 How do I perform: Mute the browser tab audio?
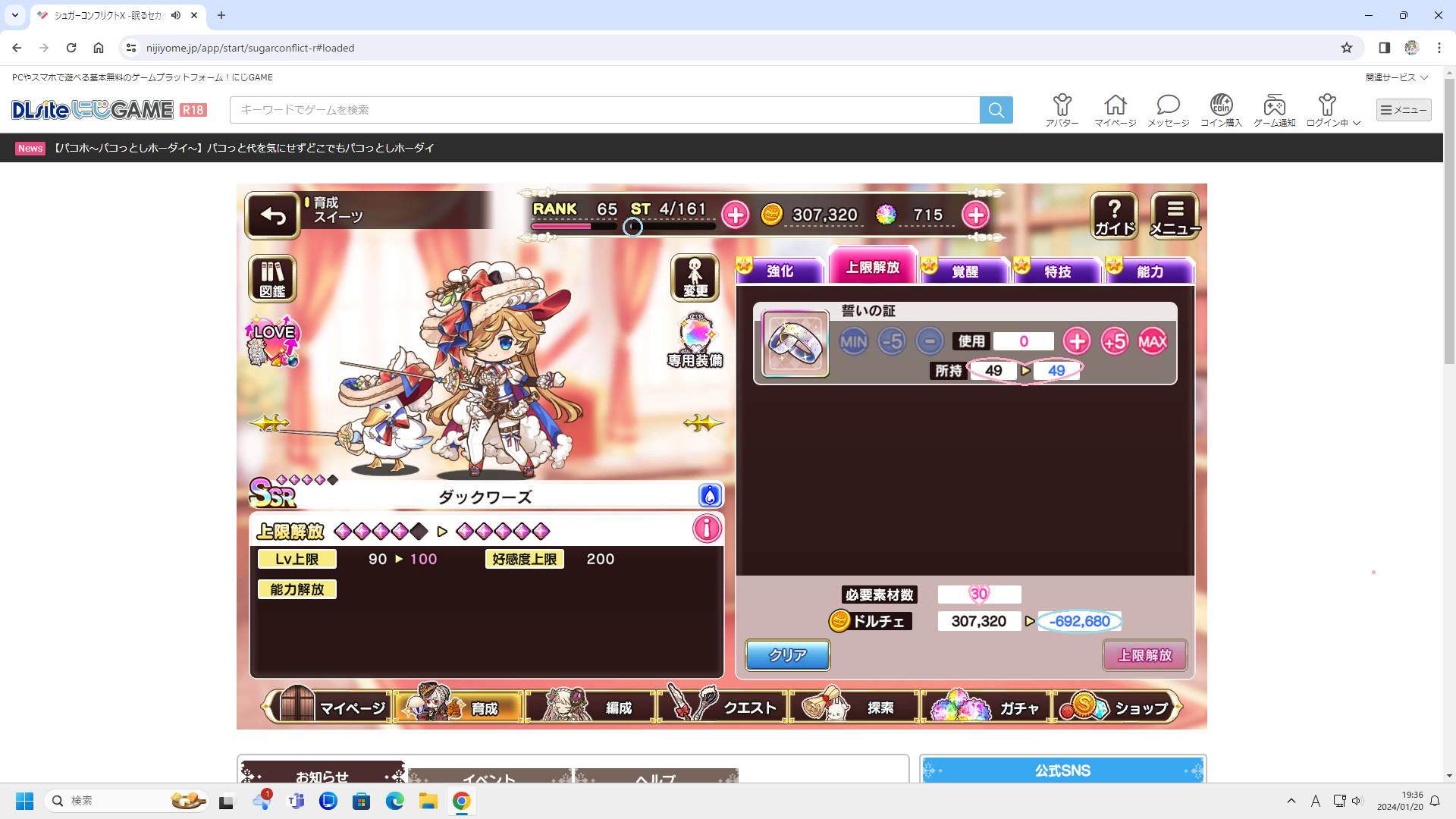(176, 15)
